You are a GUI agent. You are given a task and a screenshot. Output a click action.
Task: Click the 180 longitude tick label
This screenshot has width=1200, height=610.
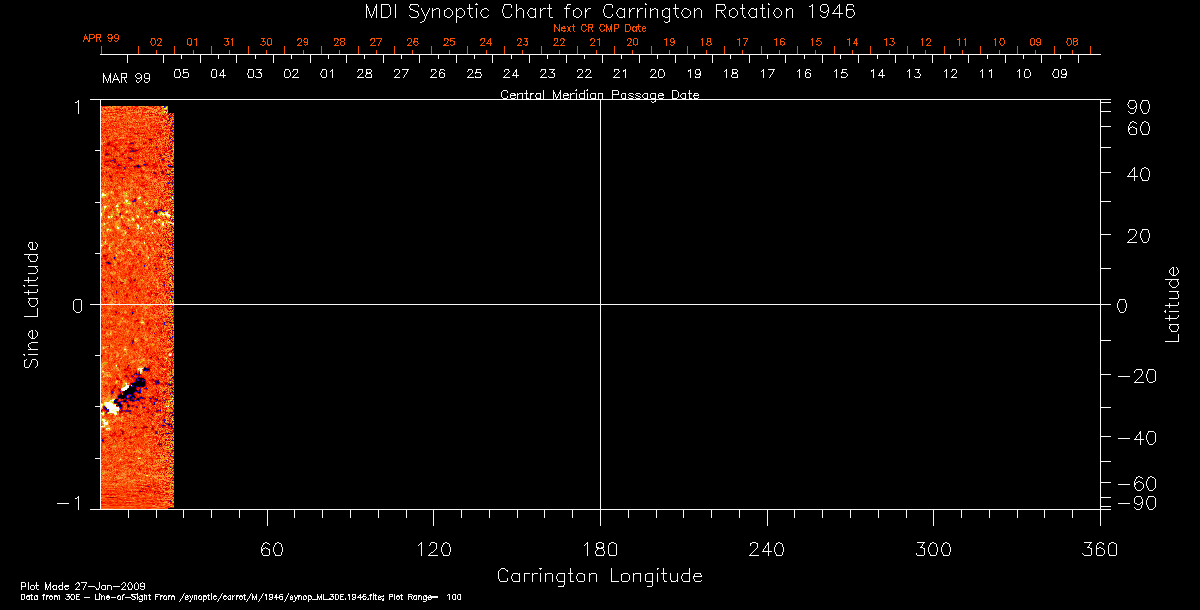point(600,550)
